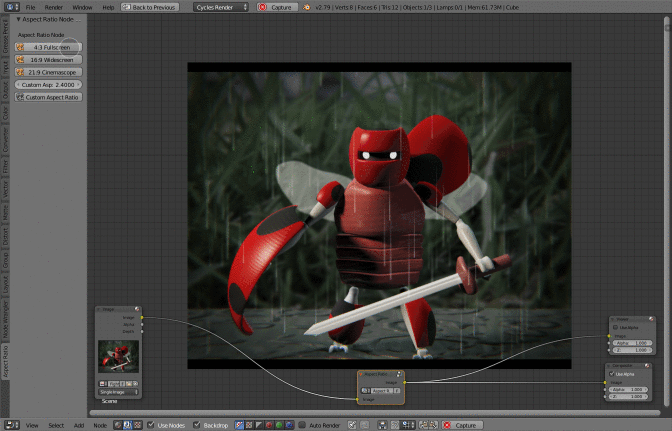This screenshot has width=672, height=431.
Task: Click the Composite node preview sphere icon
Action: (x=647, y=365)
